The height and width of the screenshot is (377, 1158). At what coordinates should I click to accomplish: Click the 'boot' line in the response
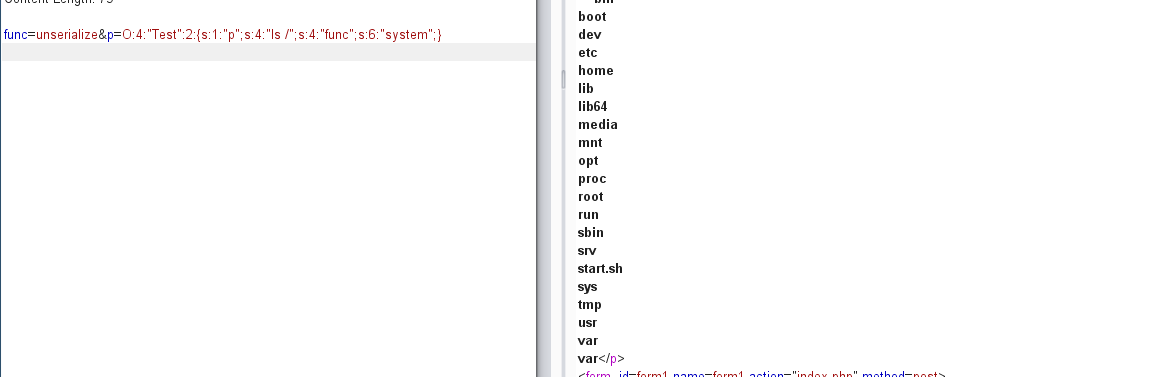592,17
